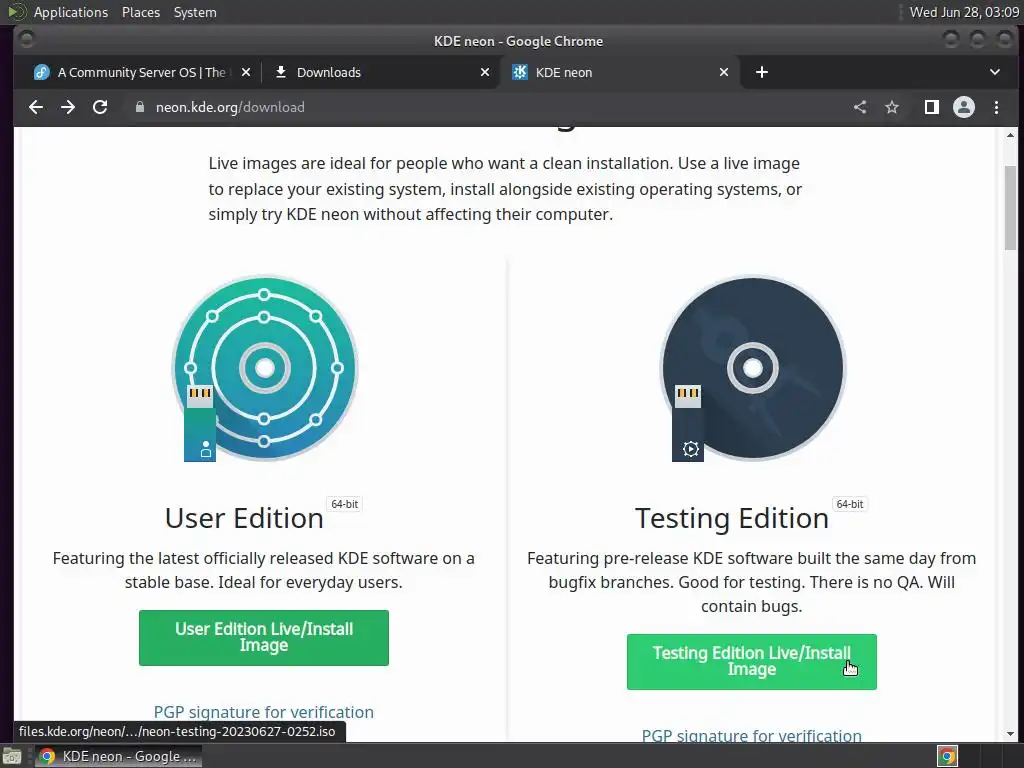
Task: Click the panel logo left of Applications
Action: click(x=16, y=12)
